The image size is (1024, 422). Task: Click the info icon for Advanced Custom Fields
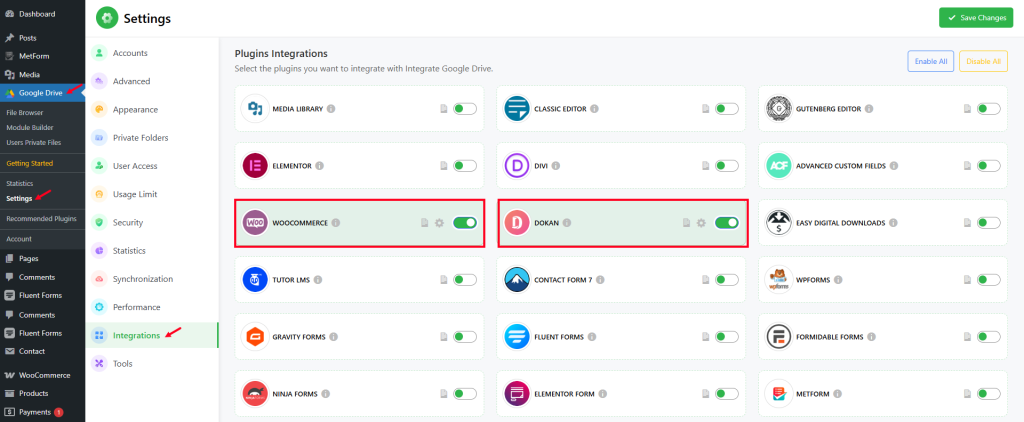[x=893, y=166]
